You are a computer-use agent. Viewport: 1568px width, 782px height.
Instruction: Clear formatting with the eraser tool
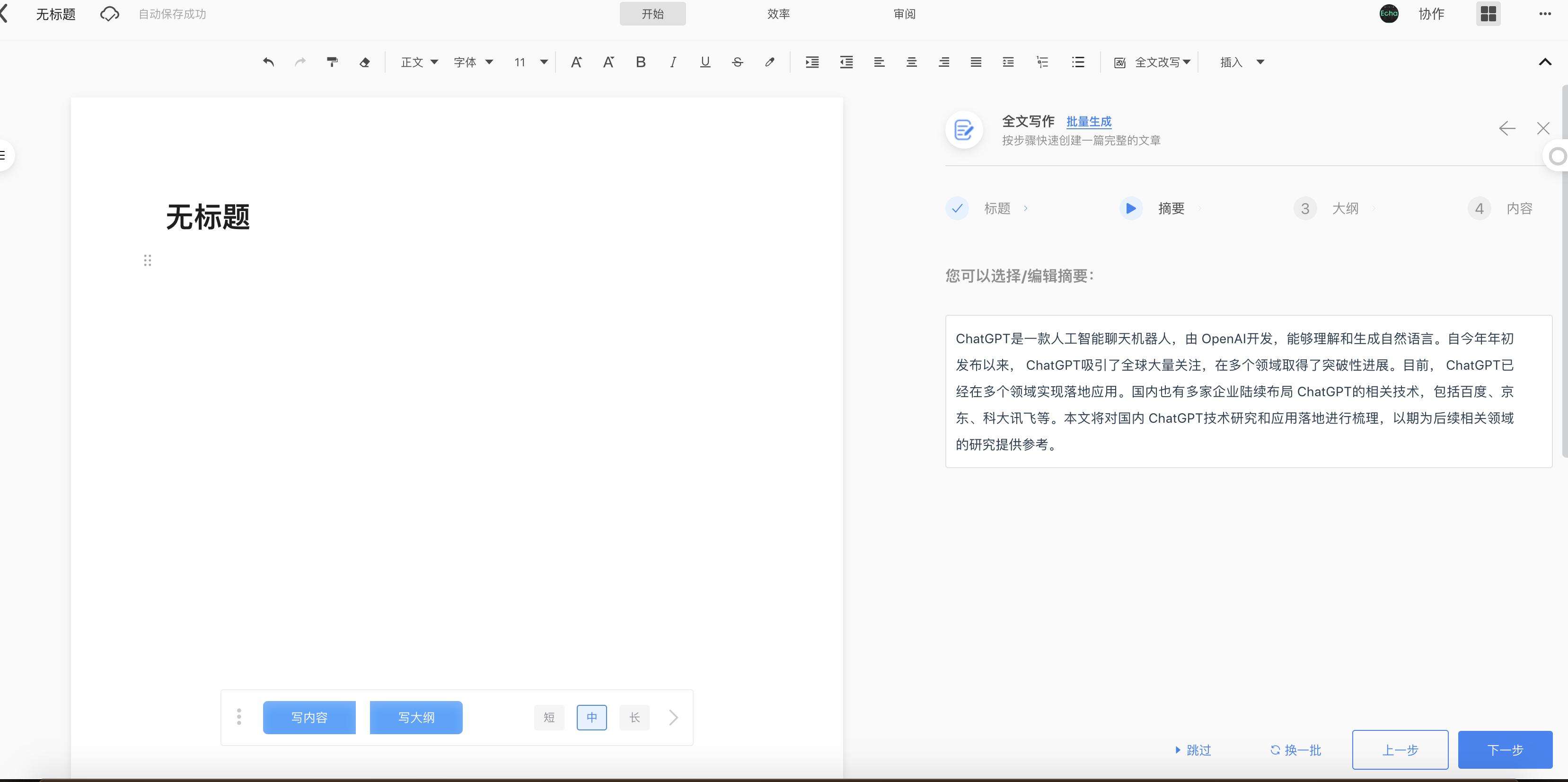point(365,62)
